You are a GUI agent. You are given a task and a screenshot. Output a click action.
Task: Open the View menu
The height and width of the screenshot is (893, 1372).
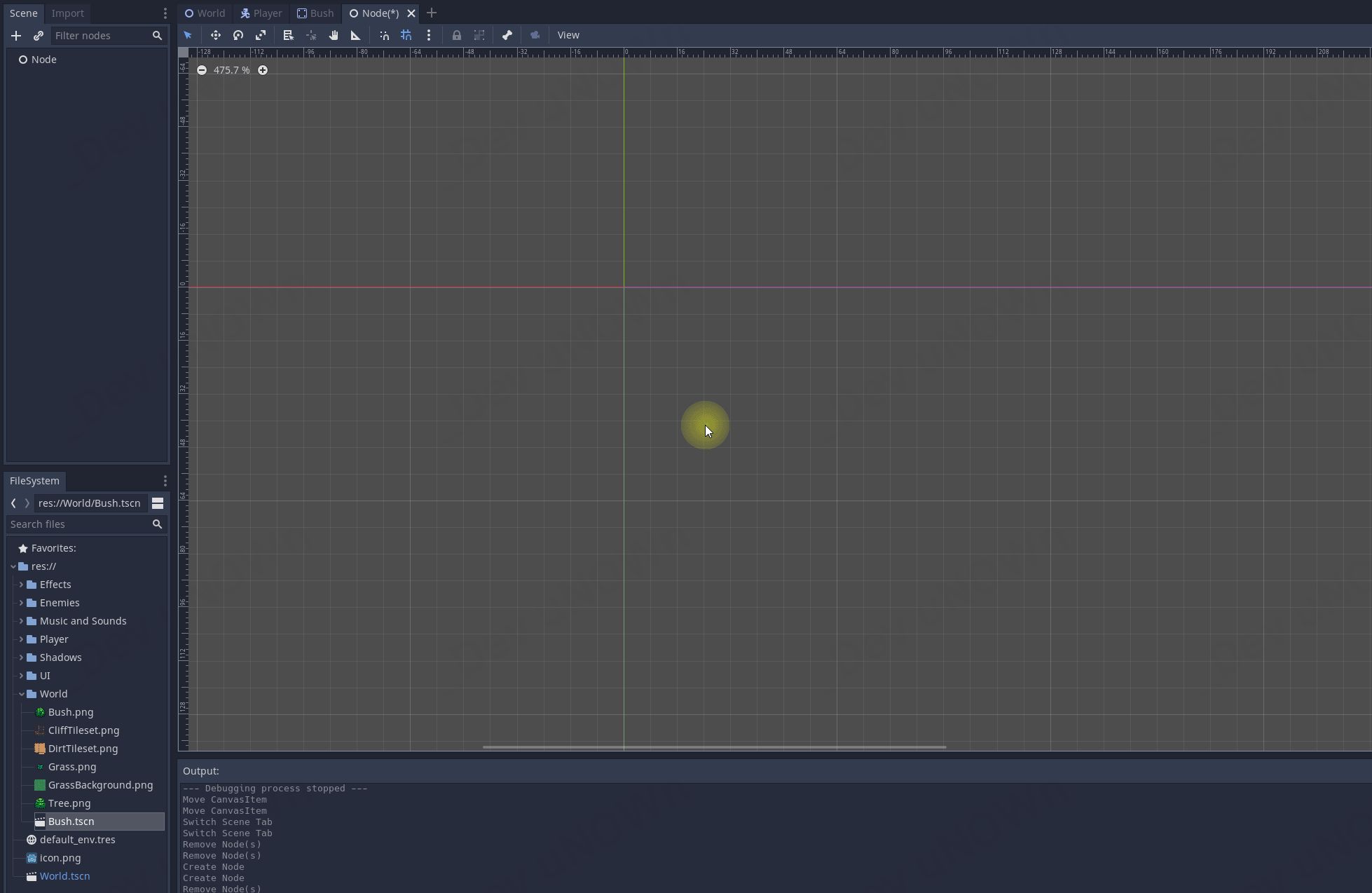point(568,35)
